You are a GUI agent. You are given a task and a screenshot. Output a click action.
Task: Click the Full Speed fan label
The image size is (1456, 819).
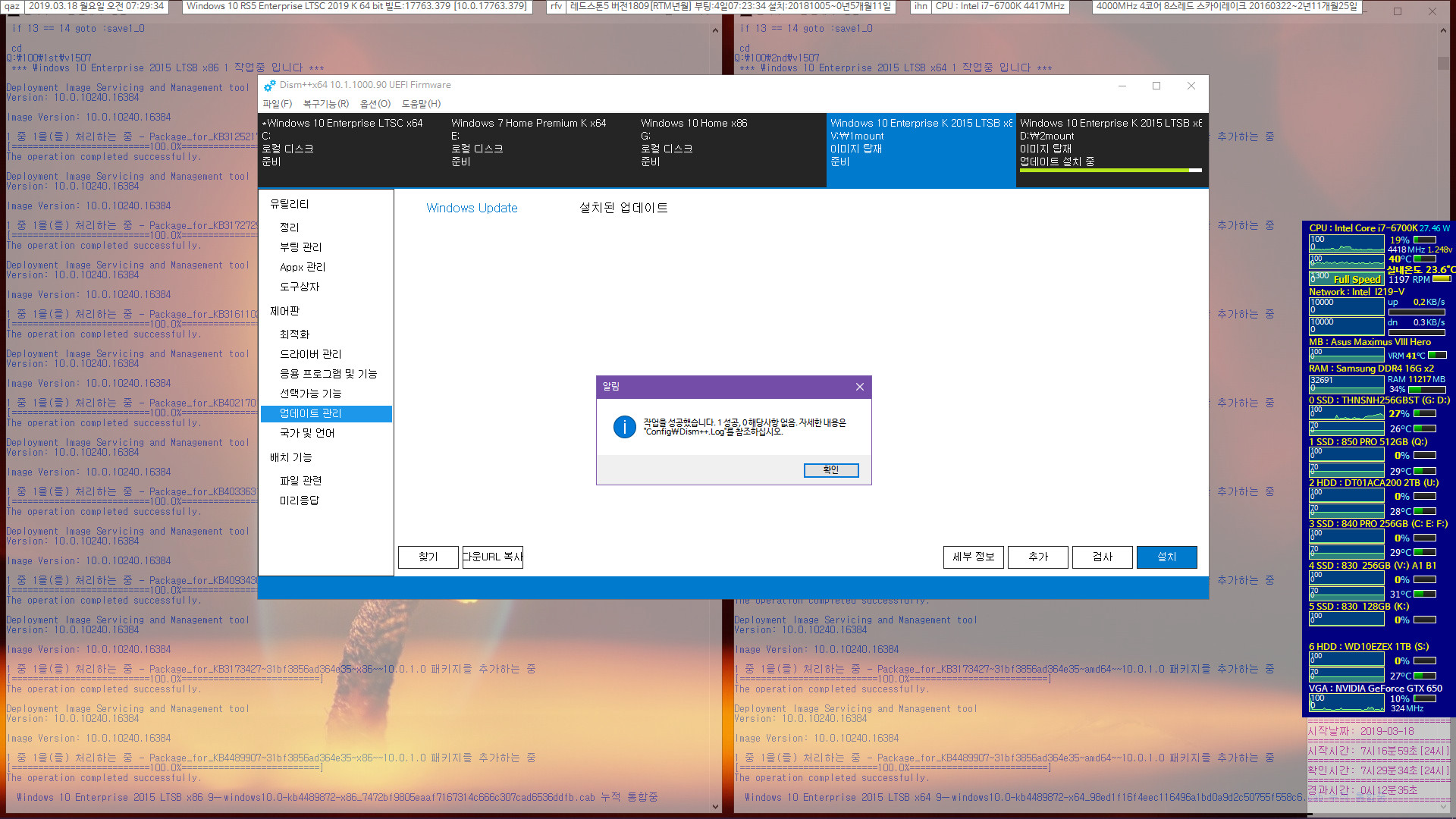coord(1357,279)
